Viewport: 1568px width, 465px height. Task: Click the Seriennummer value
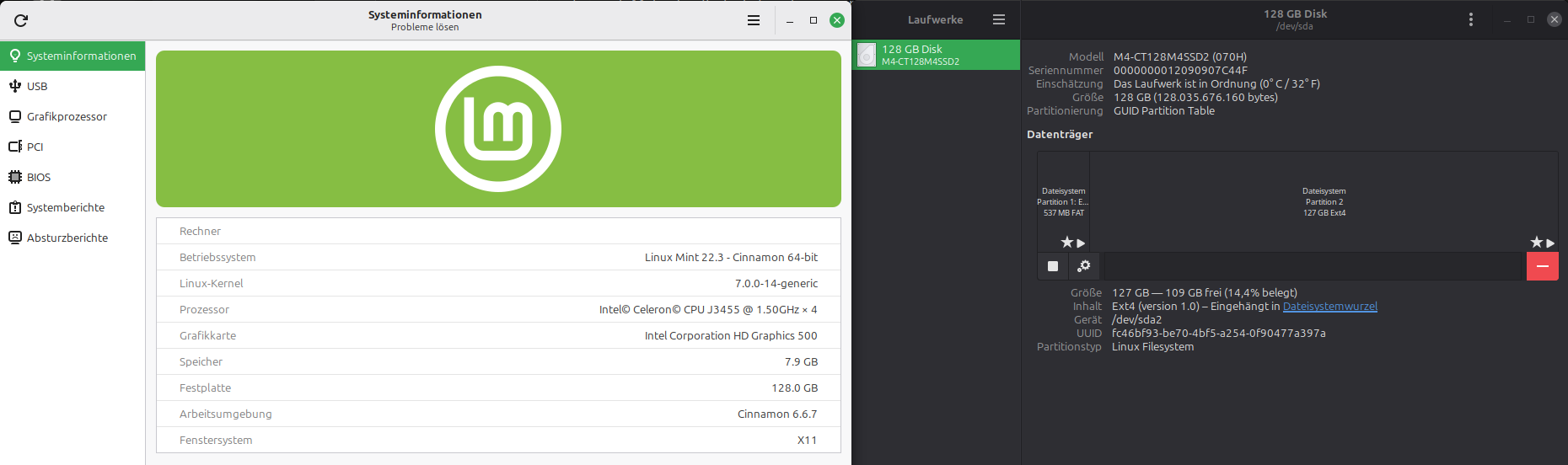(1180, 70)
